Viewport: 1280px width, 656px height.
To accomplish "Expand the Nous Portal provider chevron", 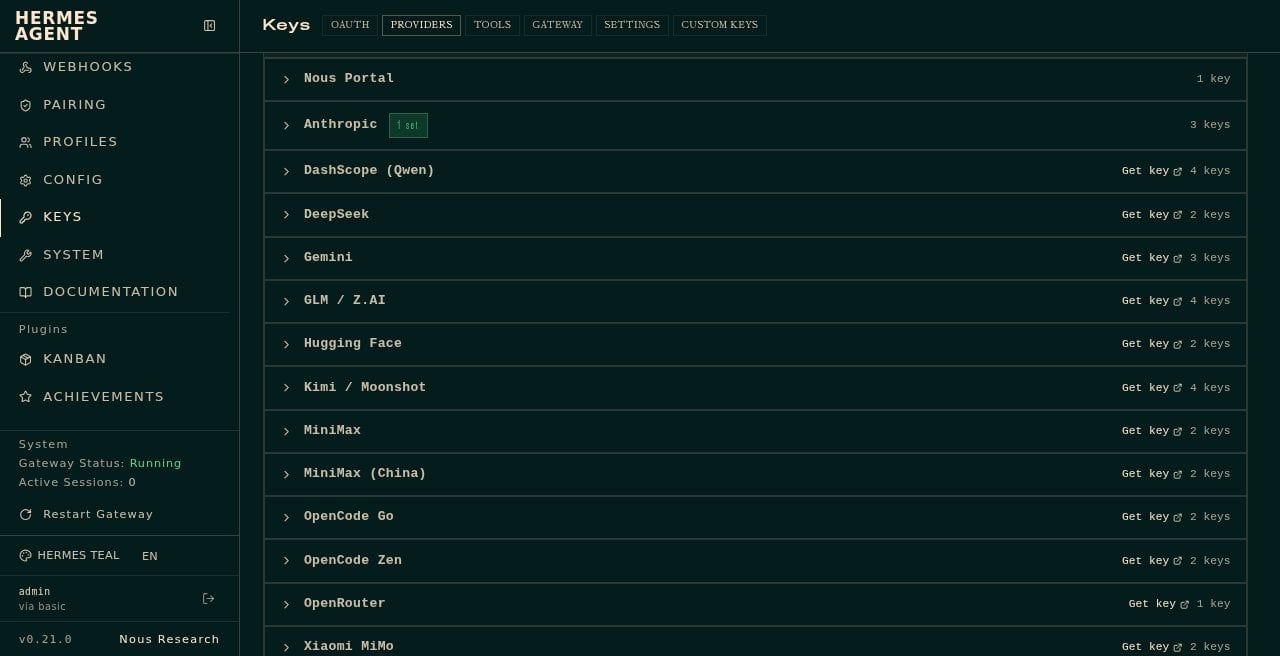I will click(286, 79).
